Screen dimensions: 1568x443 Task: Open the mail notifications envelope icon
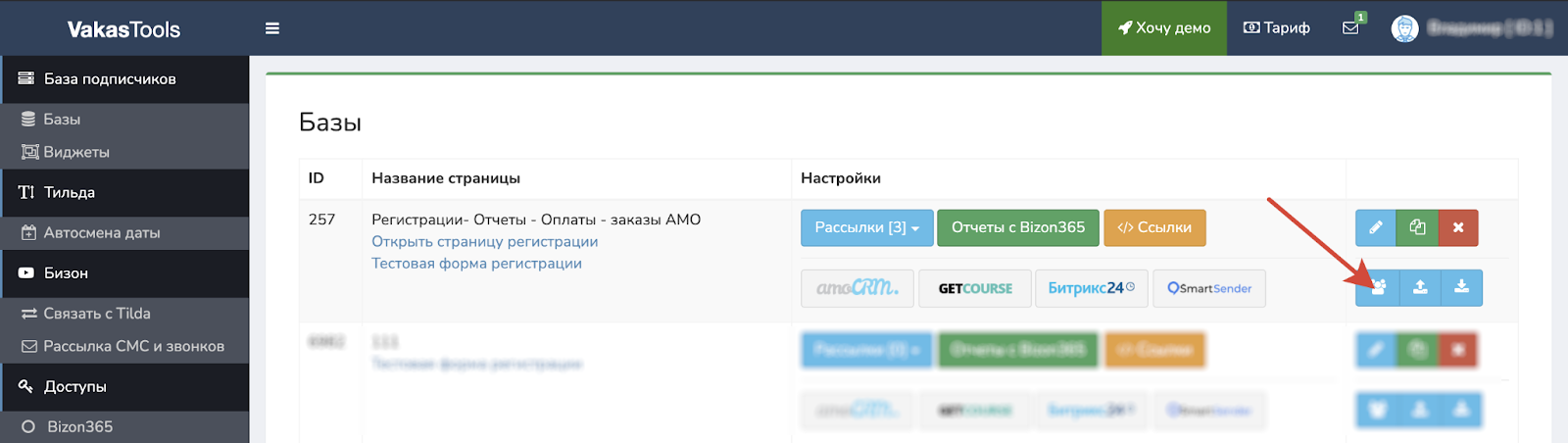pyautogui.click(x=1350, y=28)
